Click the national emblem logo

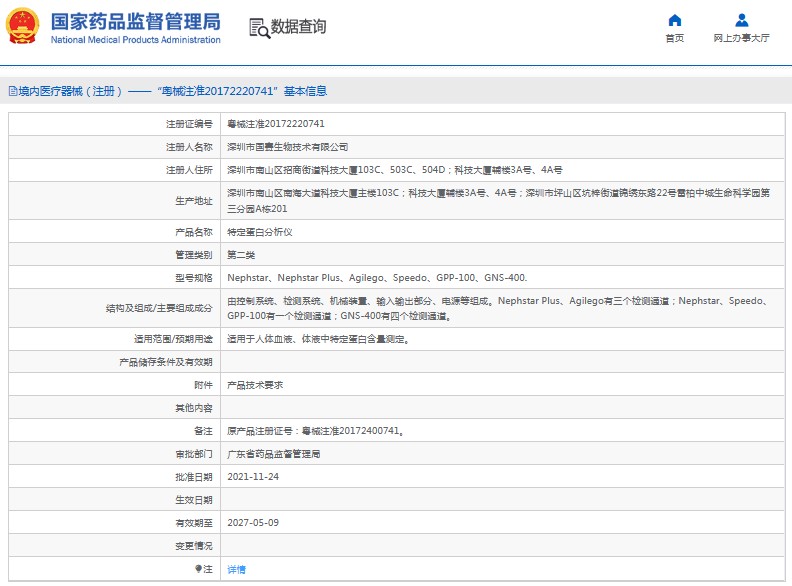[22, 26]
